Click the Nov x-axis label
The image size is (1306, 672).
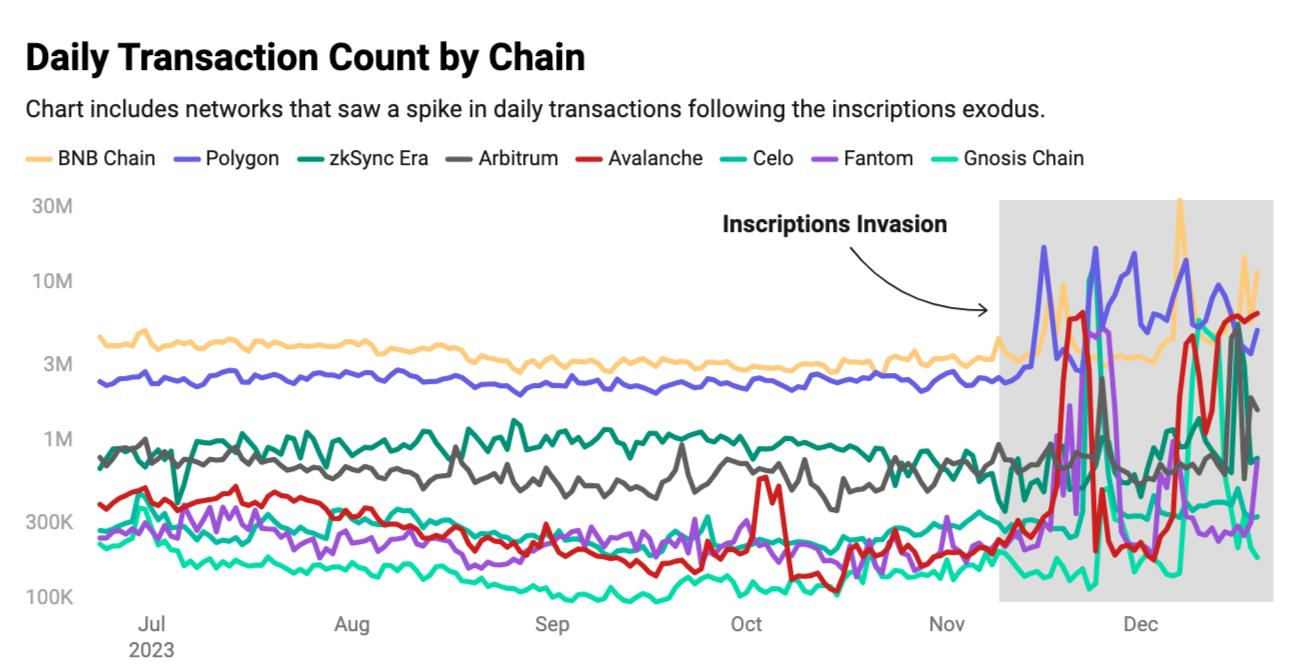pyautogui.click(x=946, y=625)
